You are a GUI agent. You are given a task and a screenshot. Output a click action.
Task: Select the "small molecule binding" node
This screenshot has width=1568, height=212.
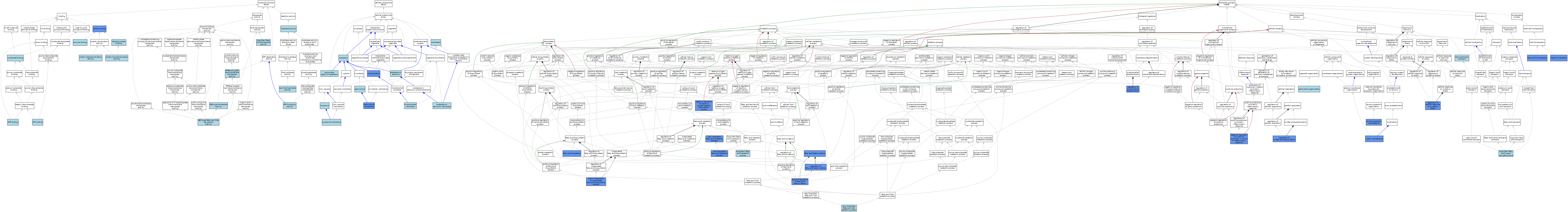point(11,29)
